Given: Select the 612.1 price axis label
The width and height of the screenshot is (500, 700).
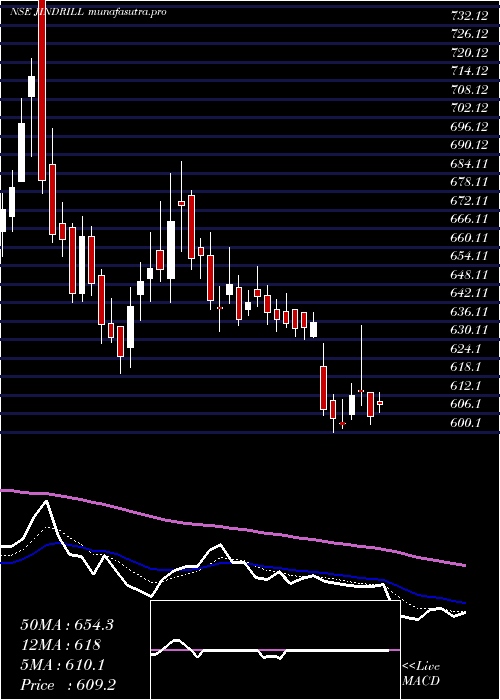Looking at the screenshot, I should pos(466,386).
